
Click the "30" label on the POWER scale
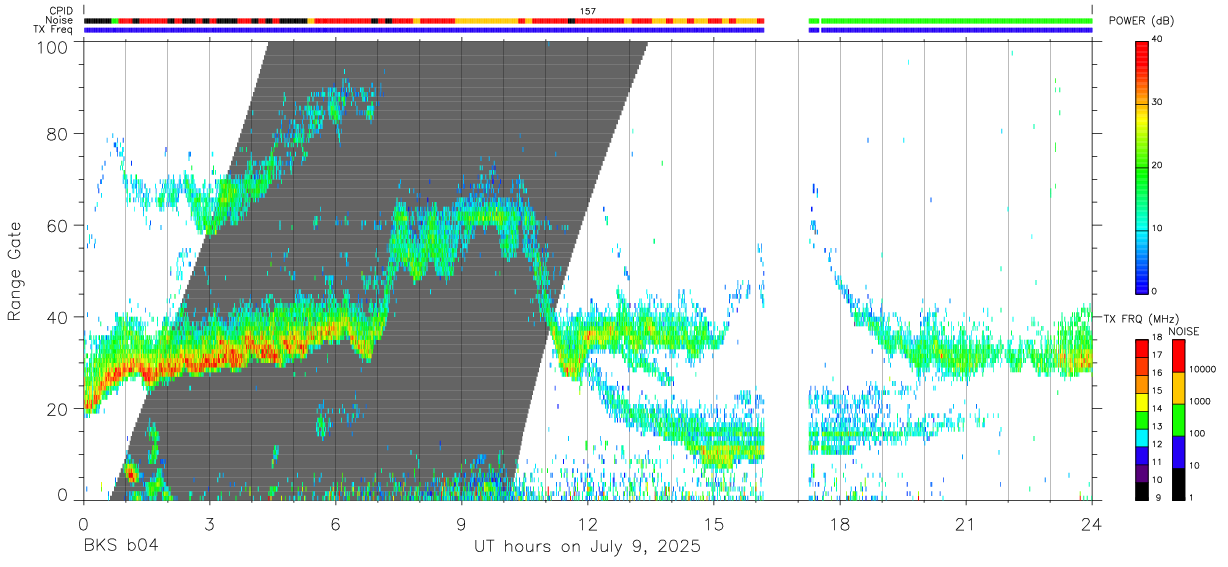[x=1156, y=103]
